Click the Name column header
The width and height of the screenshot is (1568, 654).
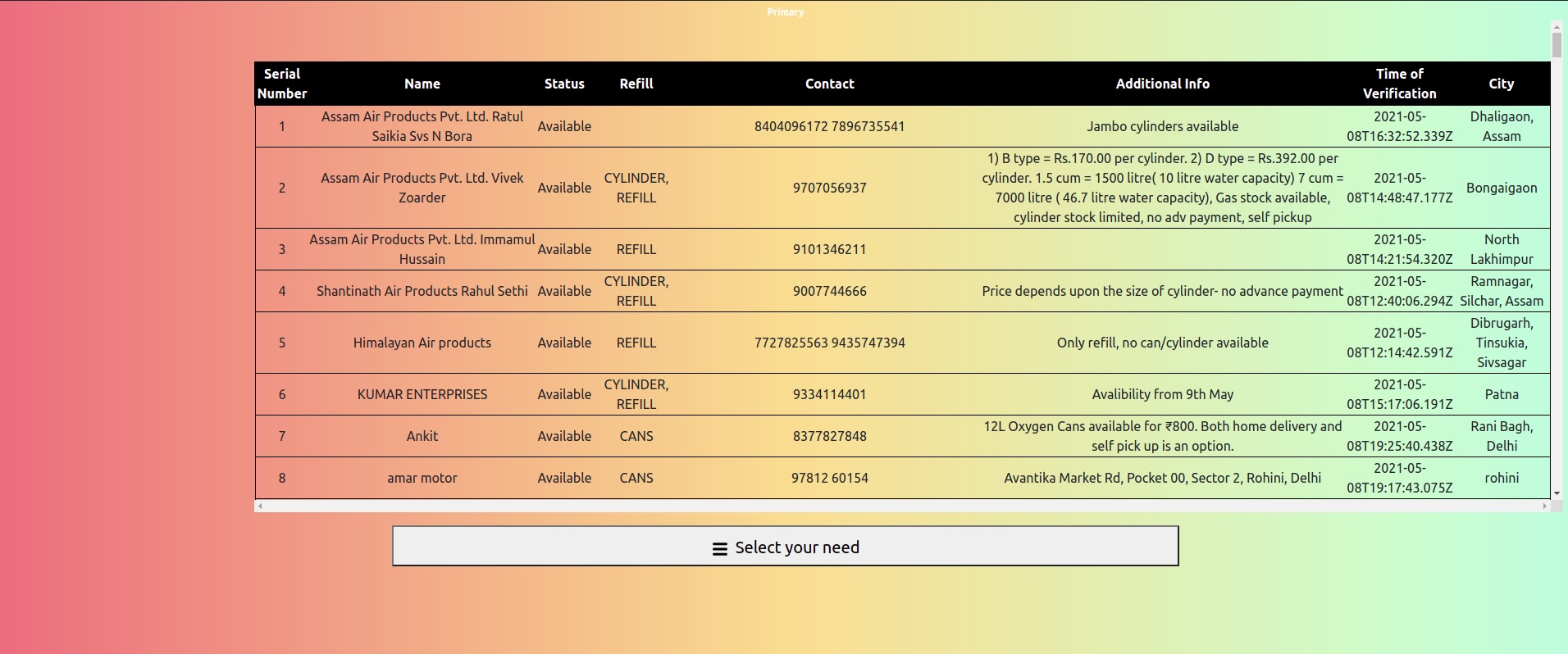point(422,84)
